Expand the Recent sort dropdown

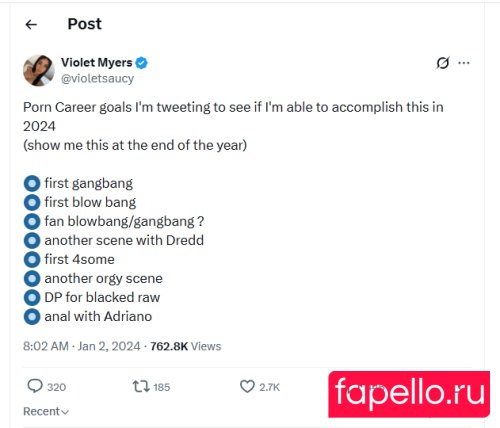coord(46,411)
